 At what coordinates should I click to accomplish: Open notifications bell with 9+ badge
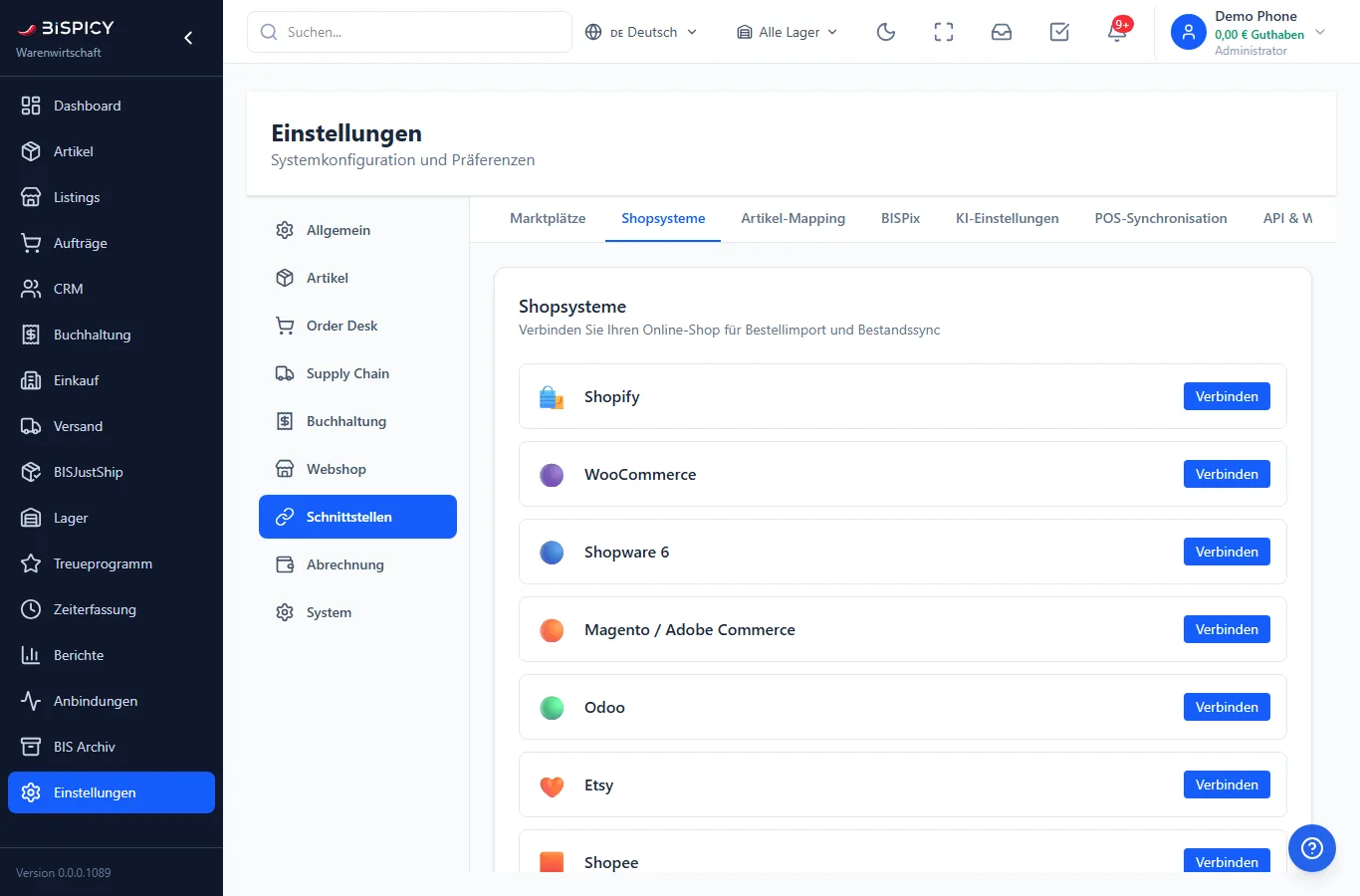pyautogui.click(x=1117, y=32)
